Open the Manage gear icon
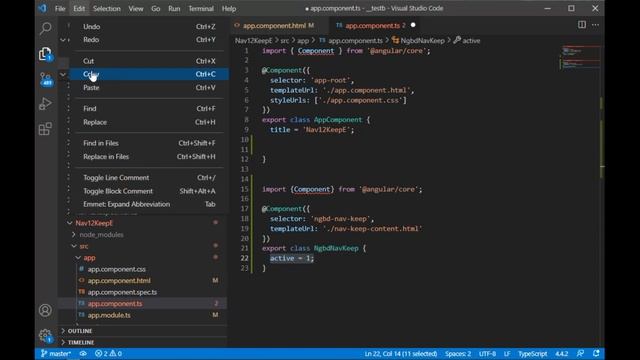This screenshot has height=360, width=640. [x=45, y=336]
